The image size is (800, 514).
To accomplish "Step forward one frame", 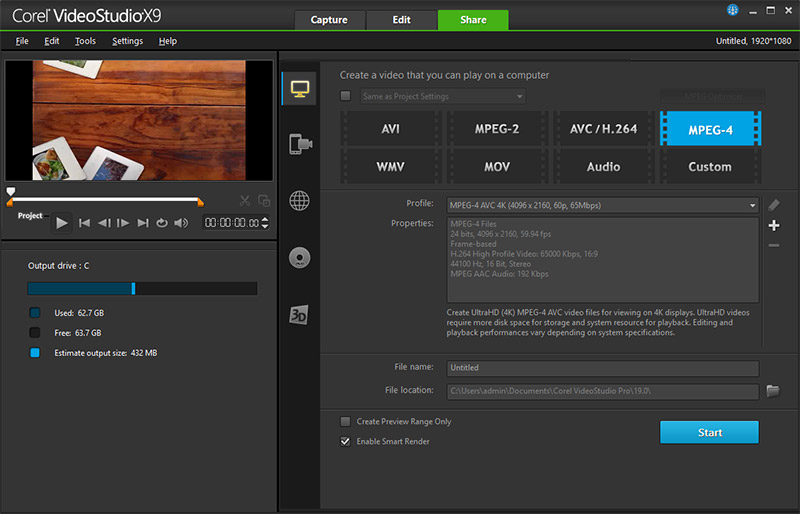I will [123, 223].
